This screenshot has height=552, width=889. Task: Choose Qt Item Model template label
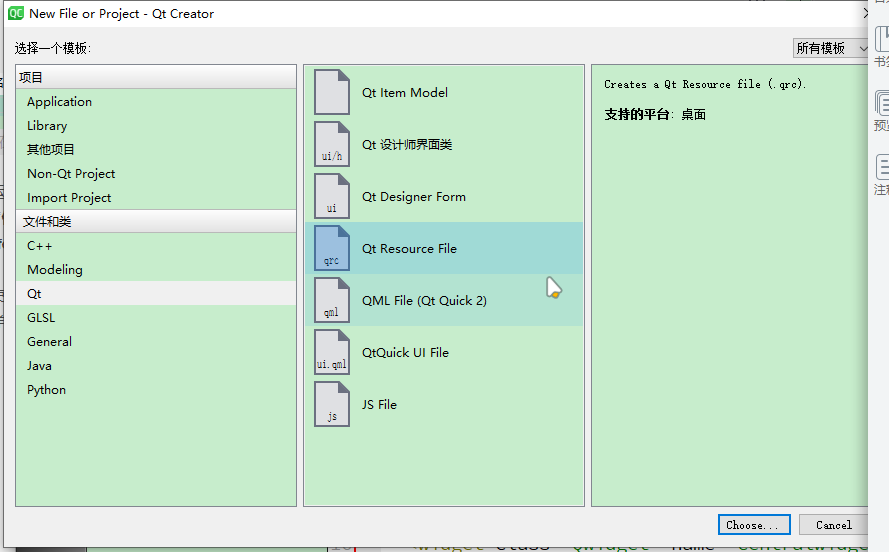tap(405, 92)
